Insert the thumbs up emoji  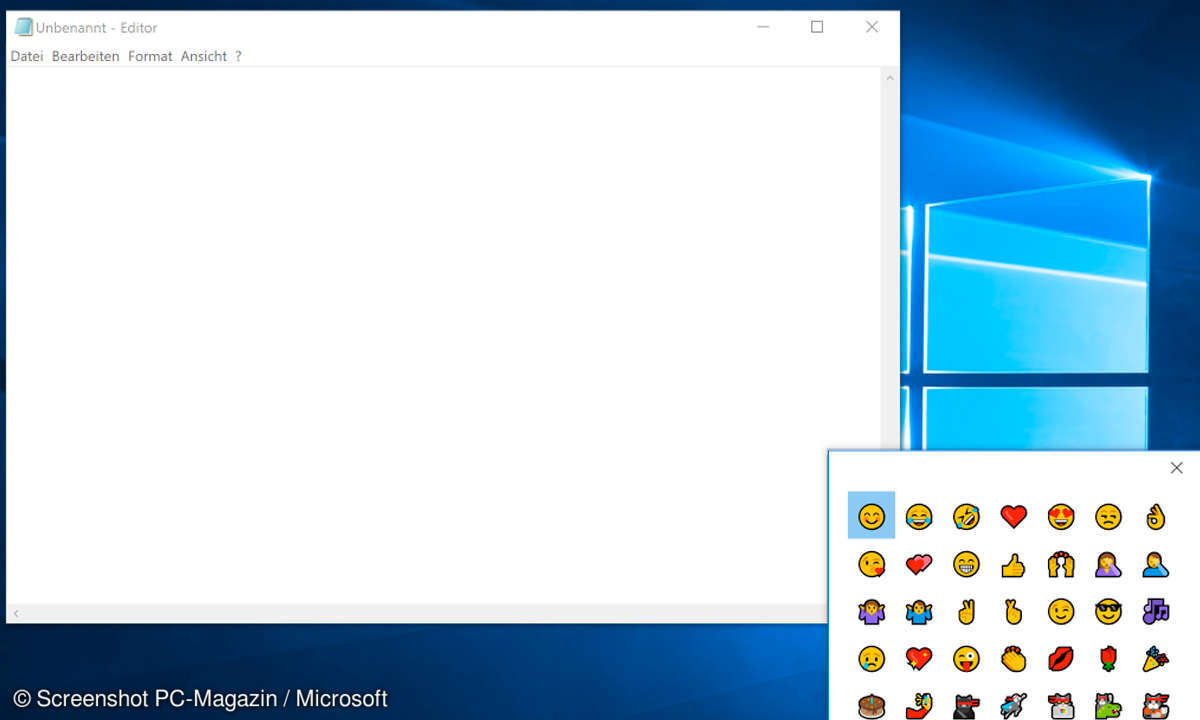1014,564
